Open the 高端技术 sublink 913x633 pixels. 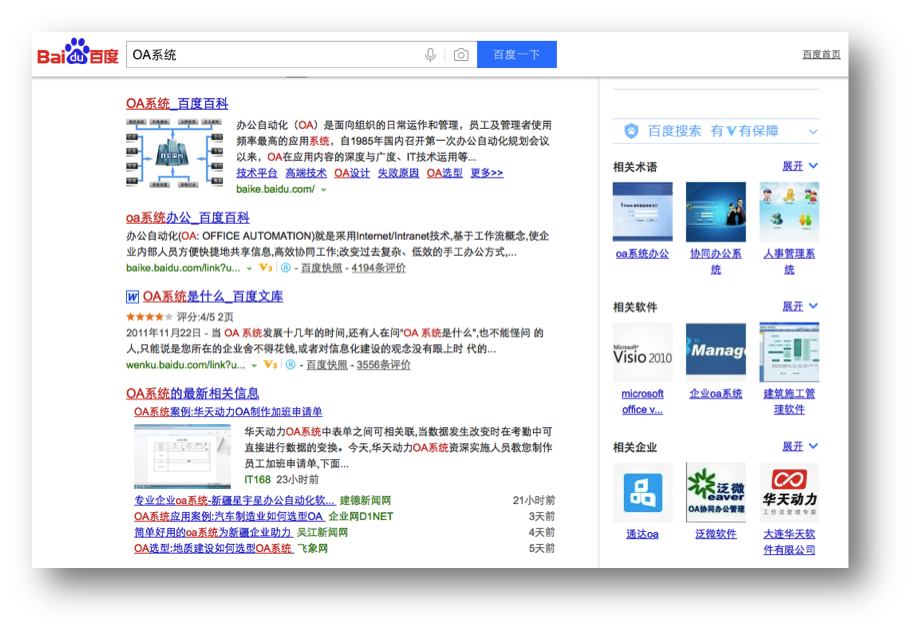tap(306, 173)
